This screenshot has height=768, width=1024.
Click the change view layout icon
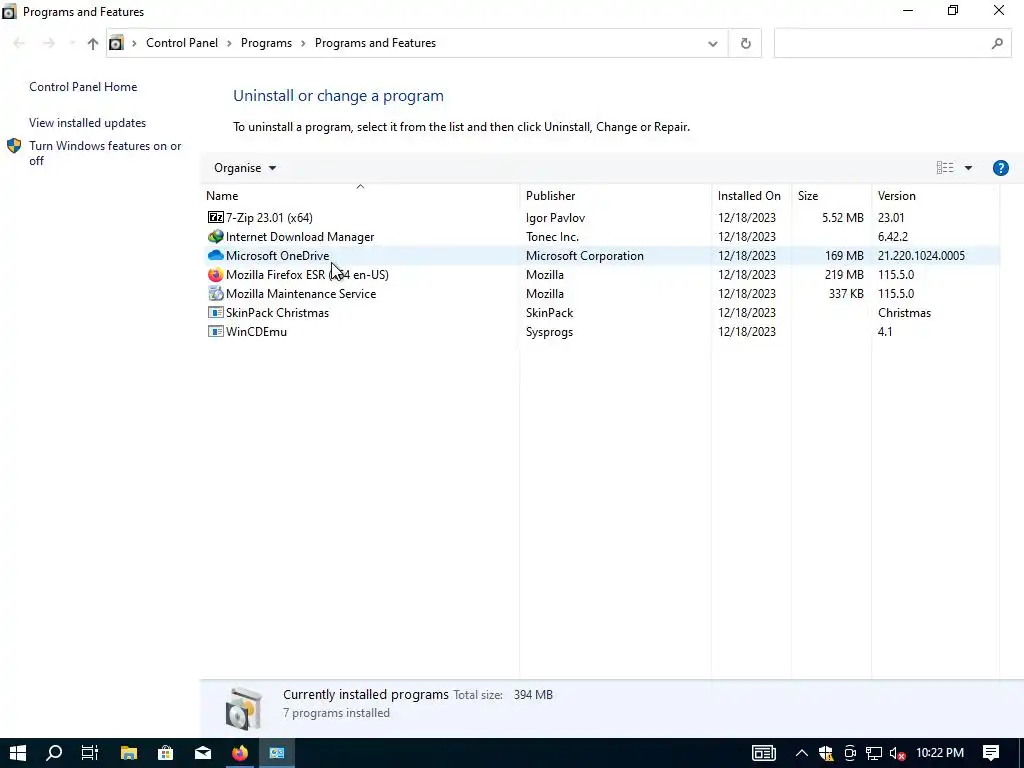pos(945,168)
